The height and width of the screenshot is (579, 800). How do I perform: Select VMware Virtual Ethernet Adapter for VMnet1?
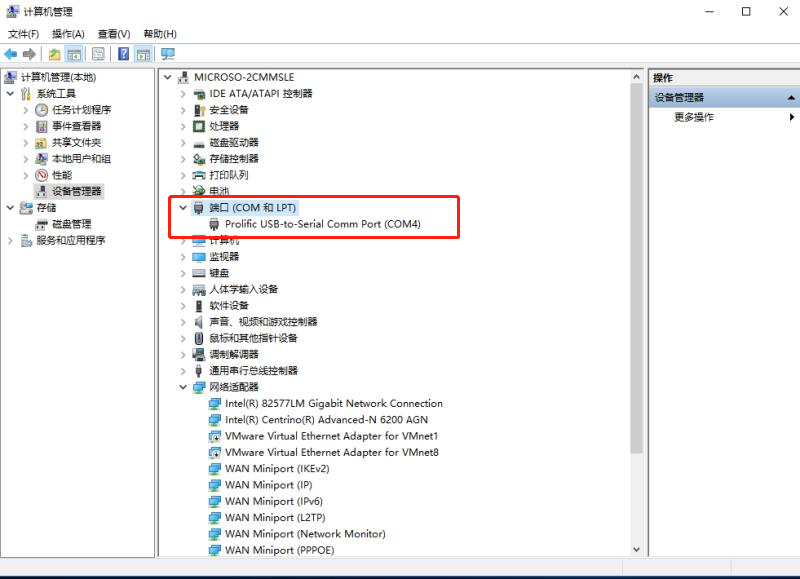click(x=332, y=436)
